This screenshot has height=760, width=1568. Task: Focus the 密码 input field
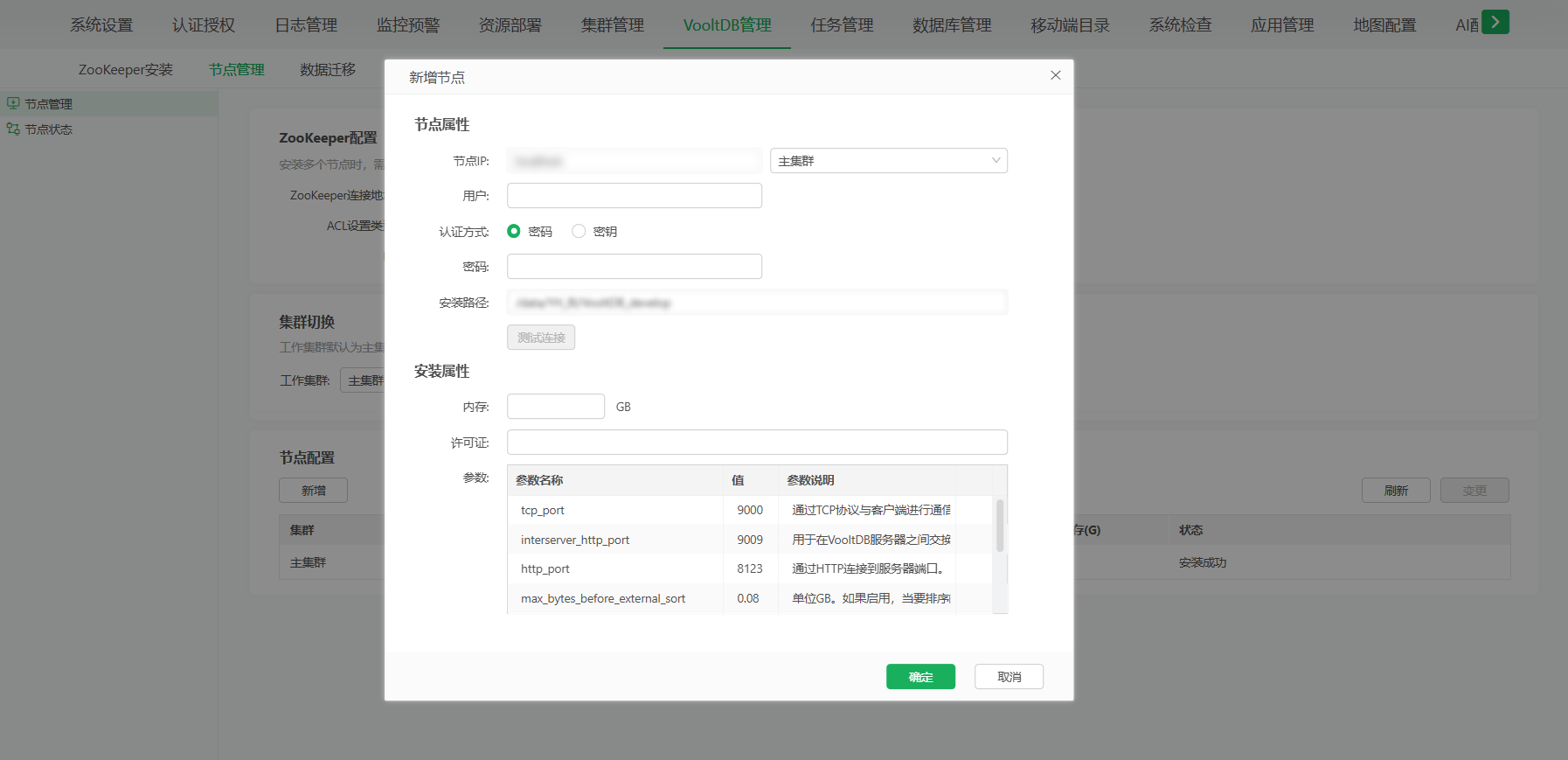point(635,267)
